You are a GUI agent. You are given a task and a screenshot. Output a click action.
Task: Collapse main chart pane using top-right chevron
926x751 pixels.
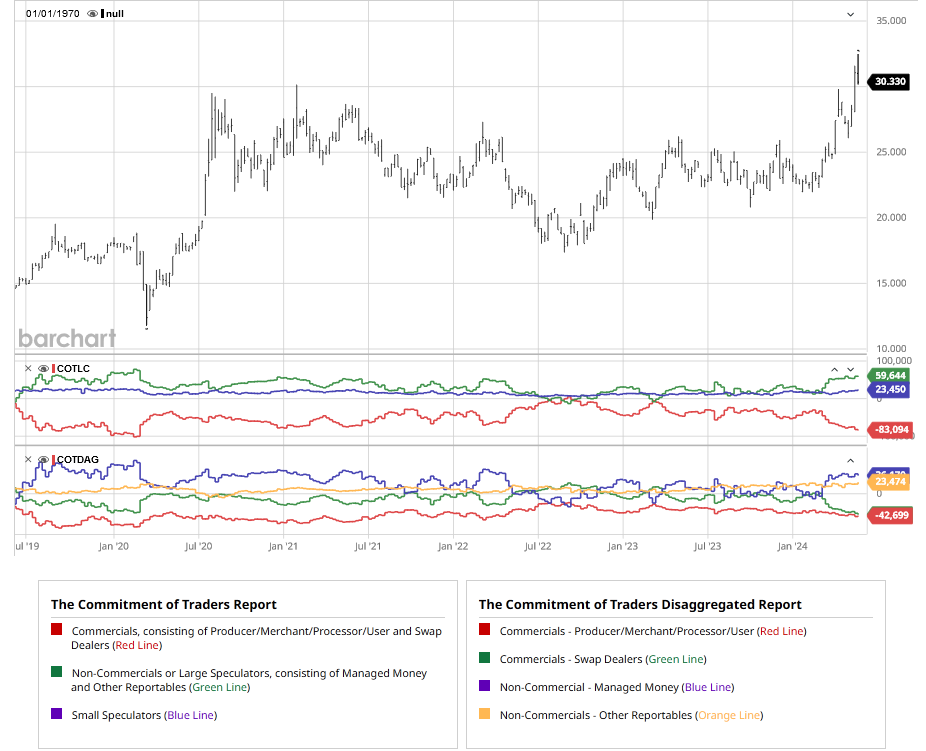click(851, 14)
